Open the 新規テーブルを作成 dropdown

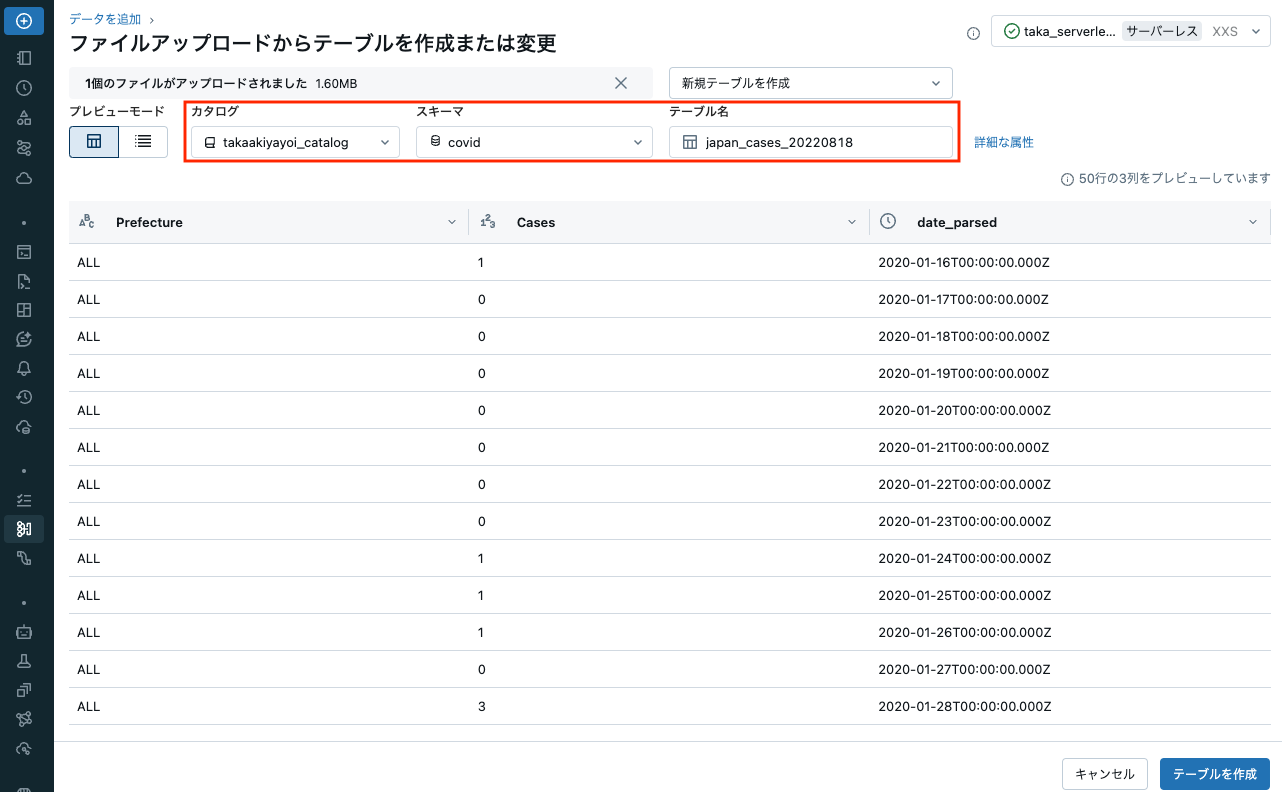[808, 82]
